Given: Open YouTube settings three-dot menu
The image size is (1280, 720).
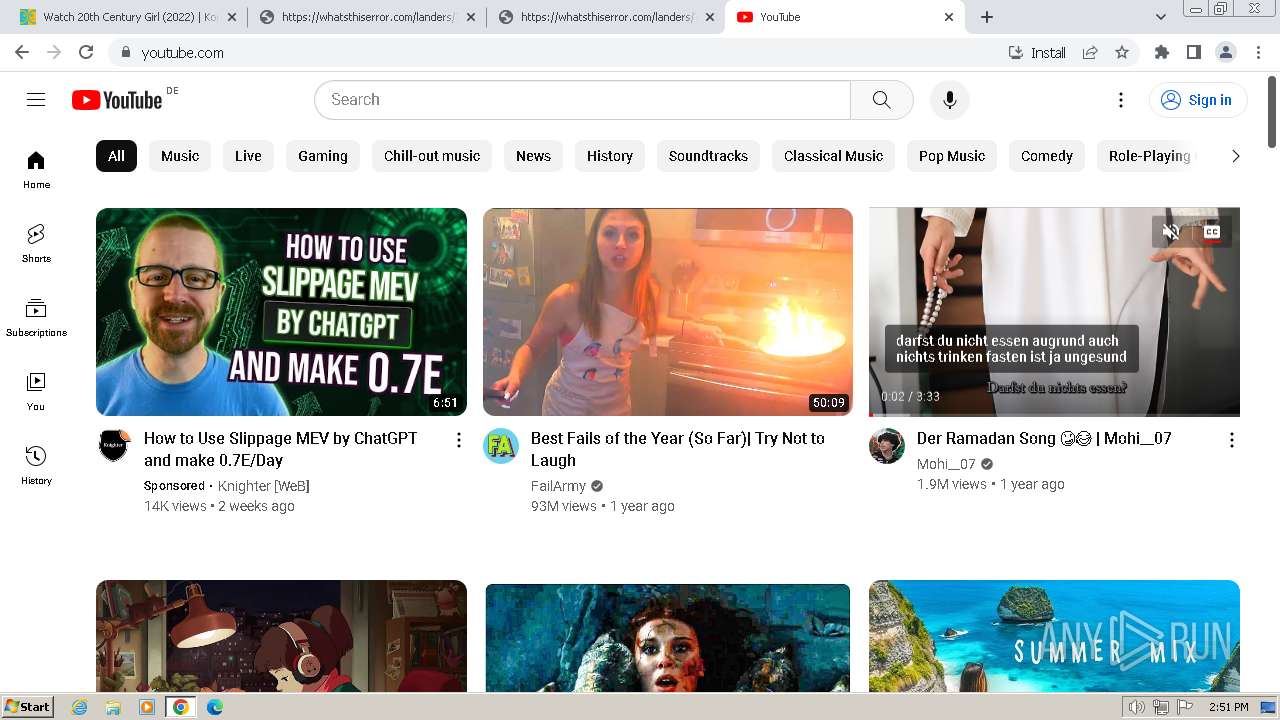Looking at the screenshot, I should pos(1121,100).
